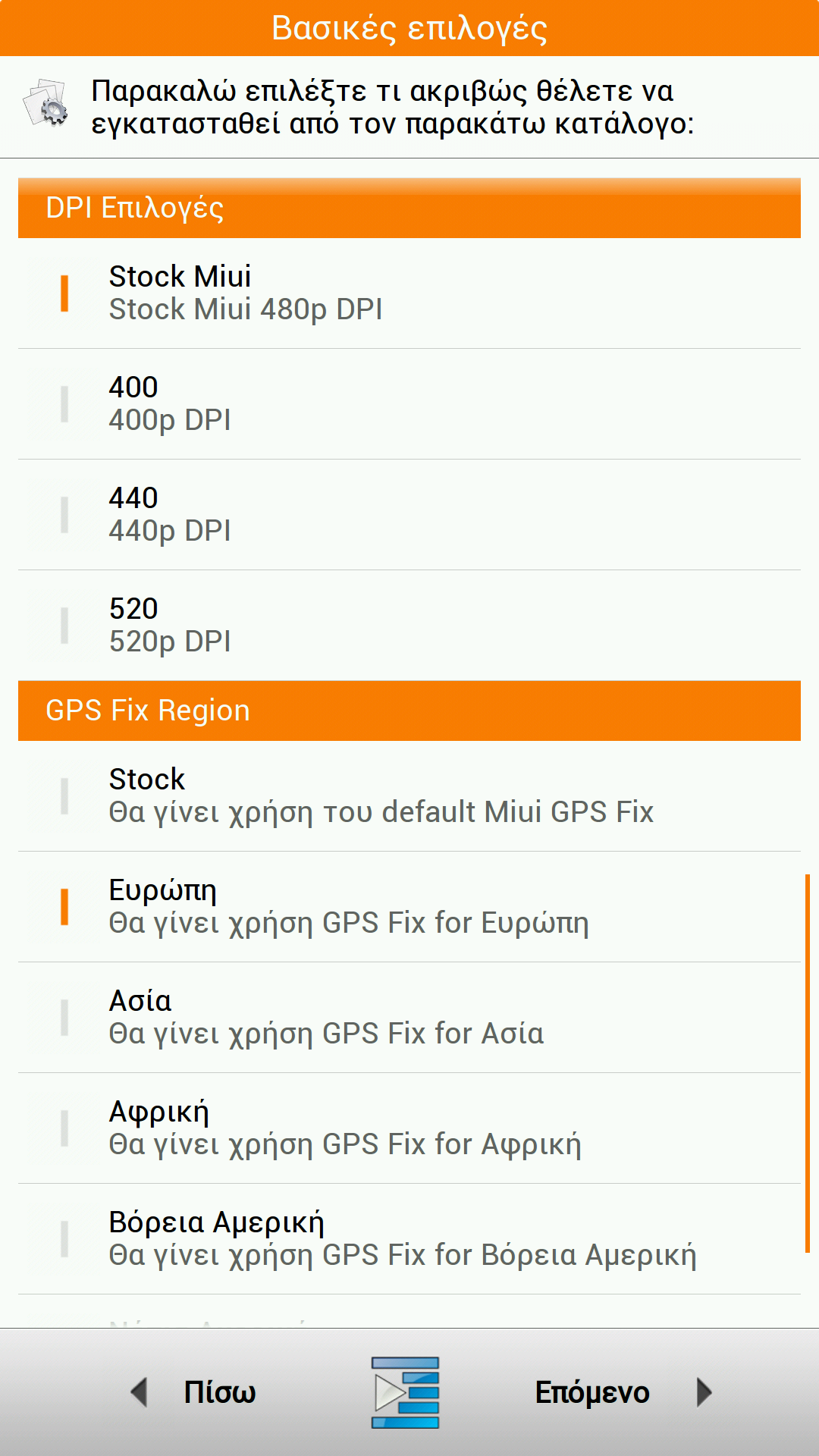Choose the 440p DPI option
Screen dimensions: 819x1456
tap(409, 515)
